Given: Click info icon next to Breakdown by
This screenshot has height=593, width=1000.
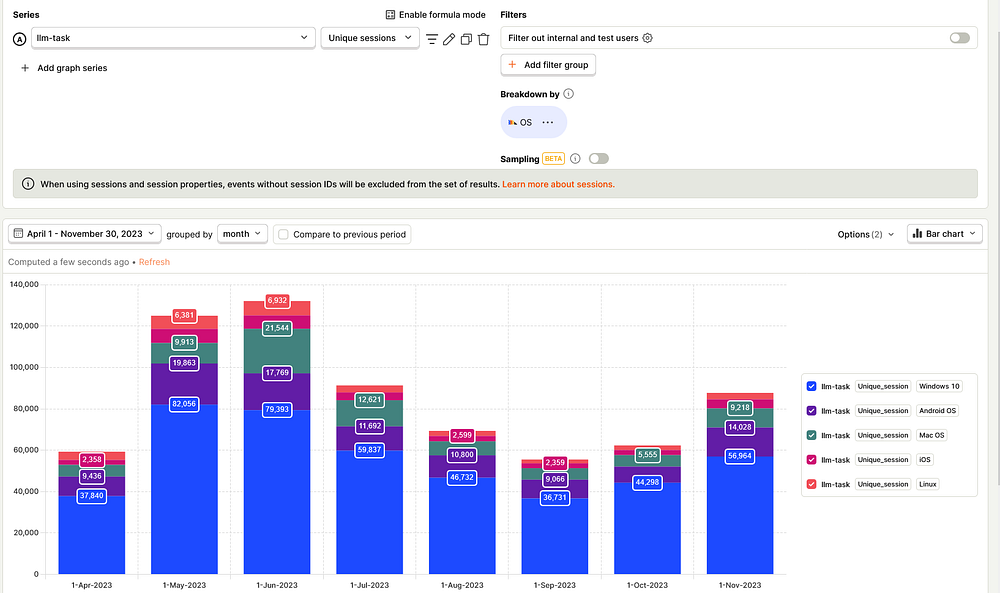Looking at the screenshot, I should 569,94.
